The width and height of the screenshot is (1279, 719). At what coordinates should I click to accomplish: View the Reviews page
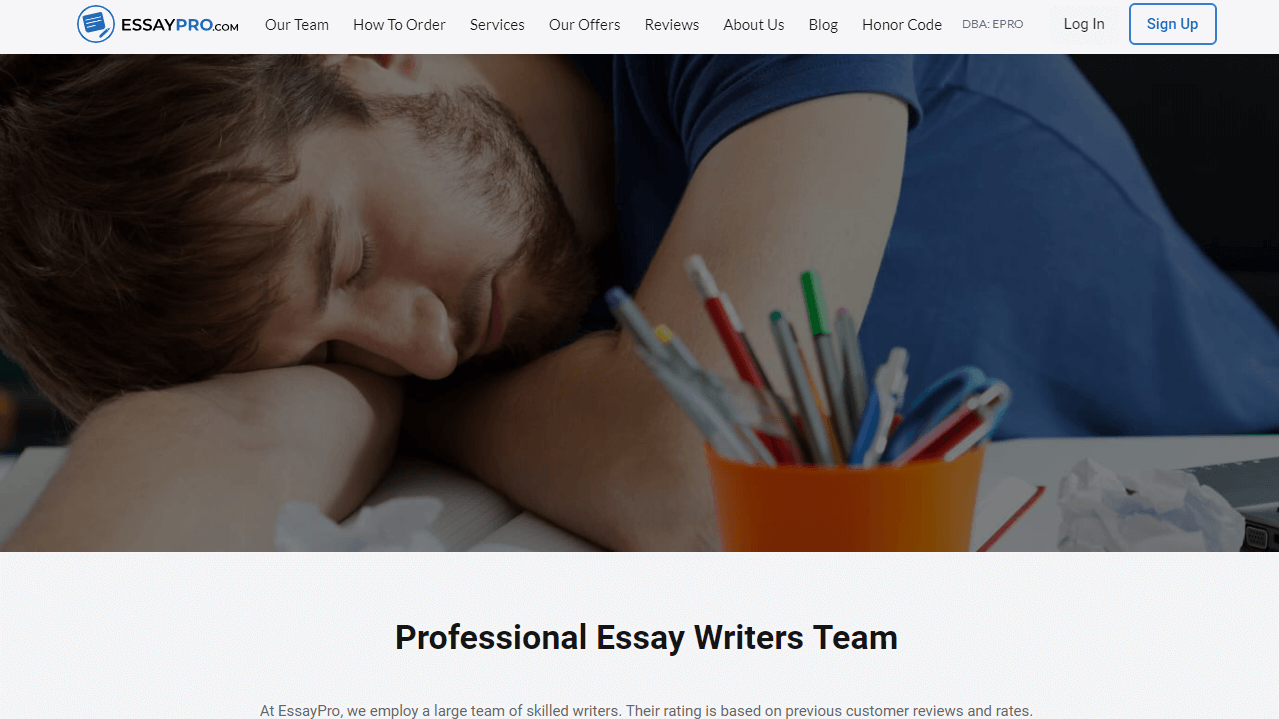click(x=672, y=25)
